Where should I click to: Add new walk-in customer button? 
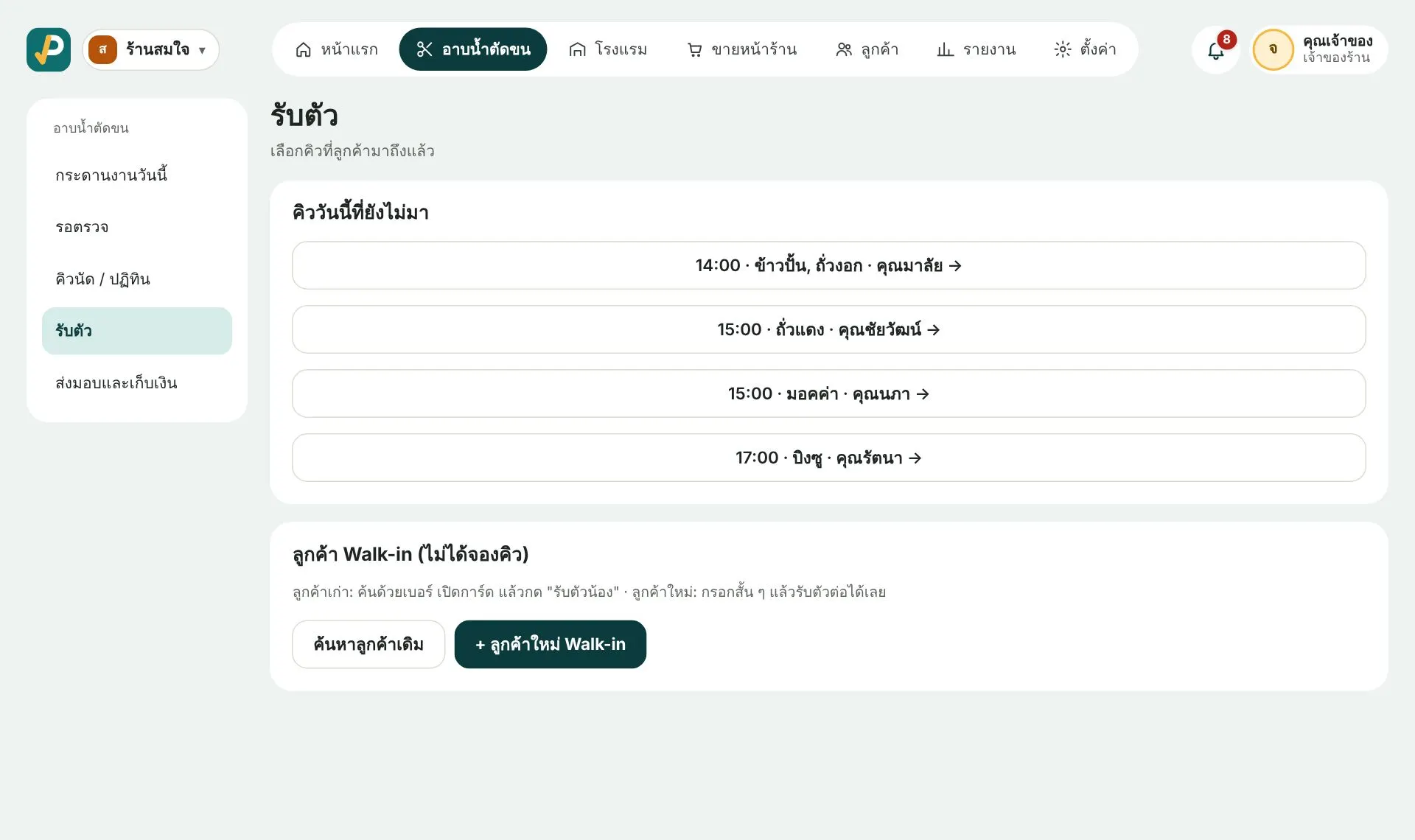550,644
